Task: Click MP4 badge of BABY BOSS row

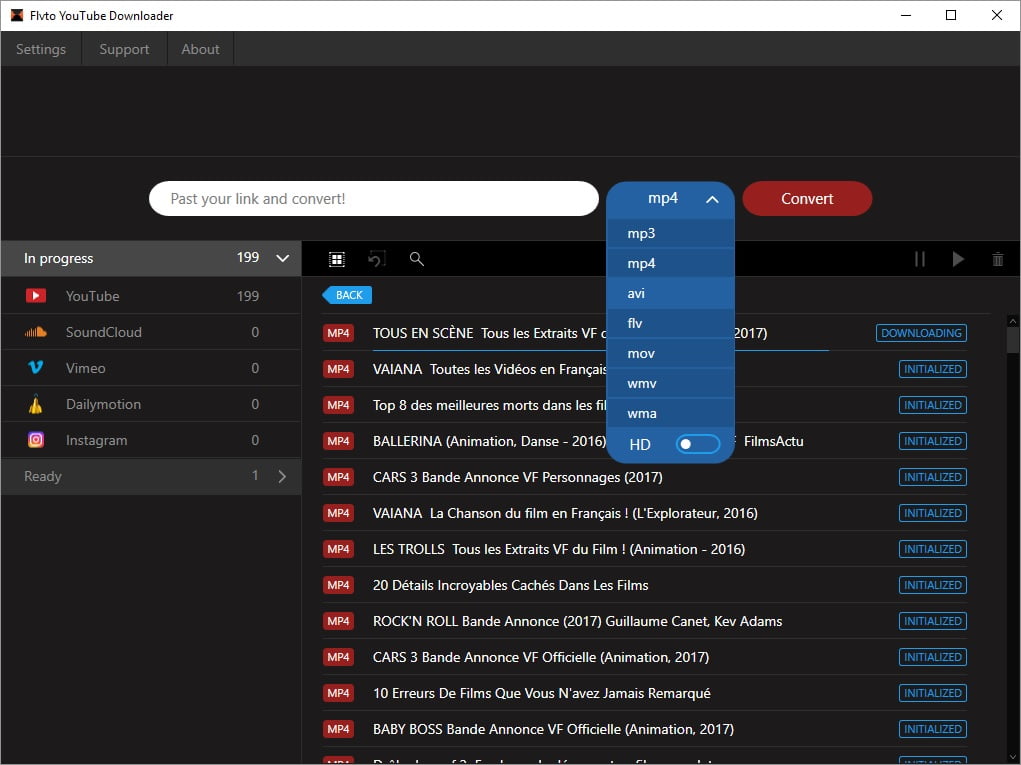Action: [339, 729]
